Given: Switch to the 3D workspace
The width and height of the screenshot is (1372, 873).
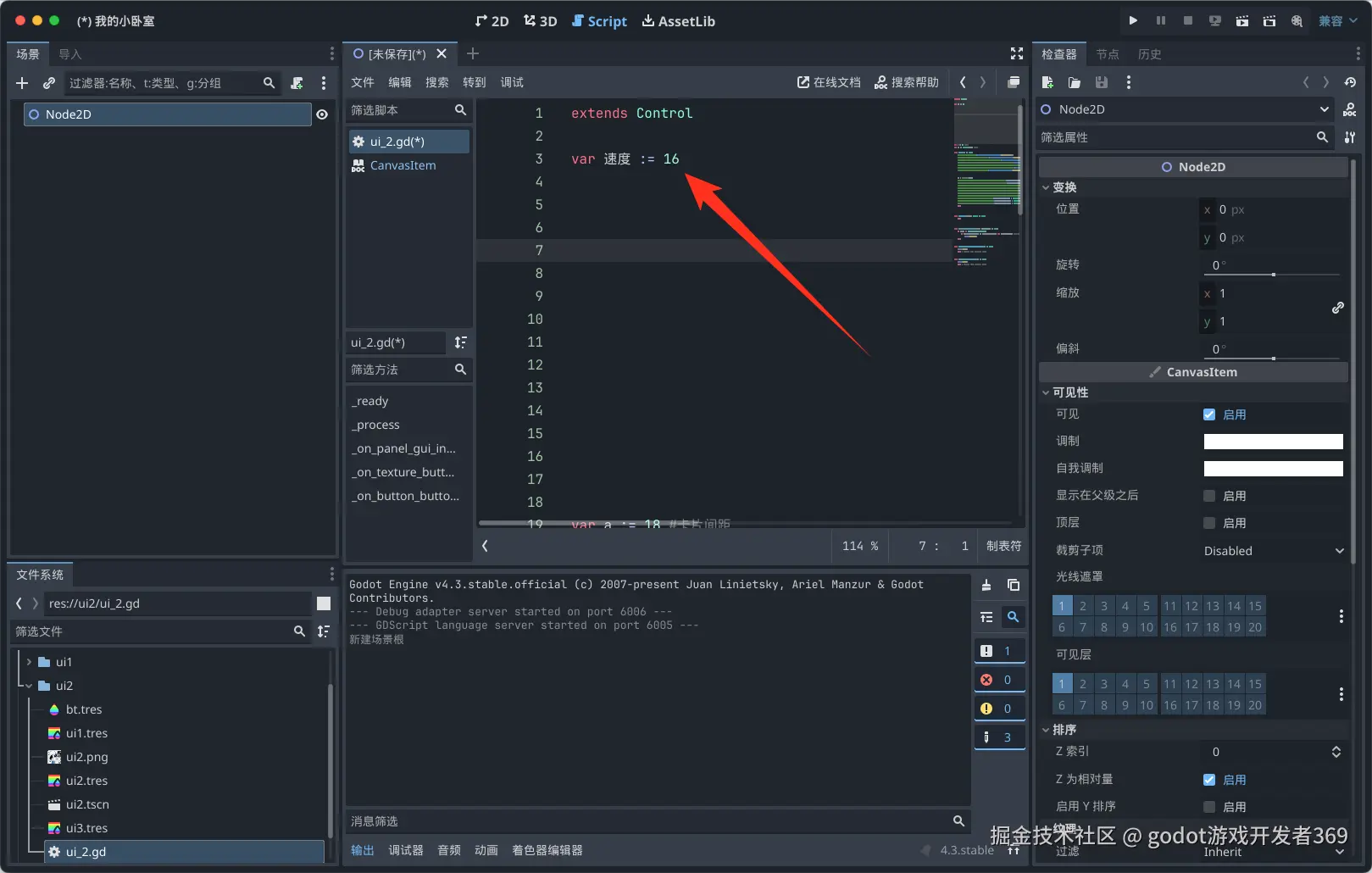Looking at the screenshot, I should [x=540, y=21].
